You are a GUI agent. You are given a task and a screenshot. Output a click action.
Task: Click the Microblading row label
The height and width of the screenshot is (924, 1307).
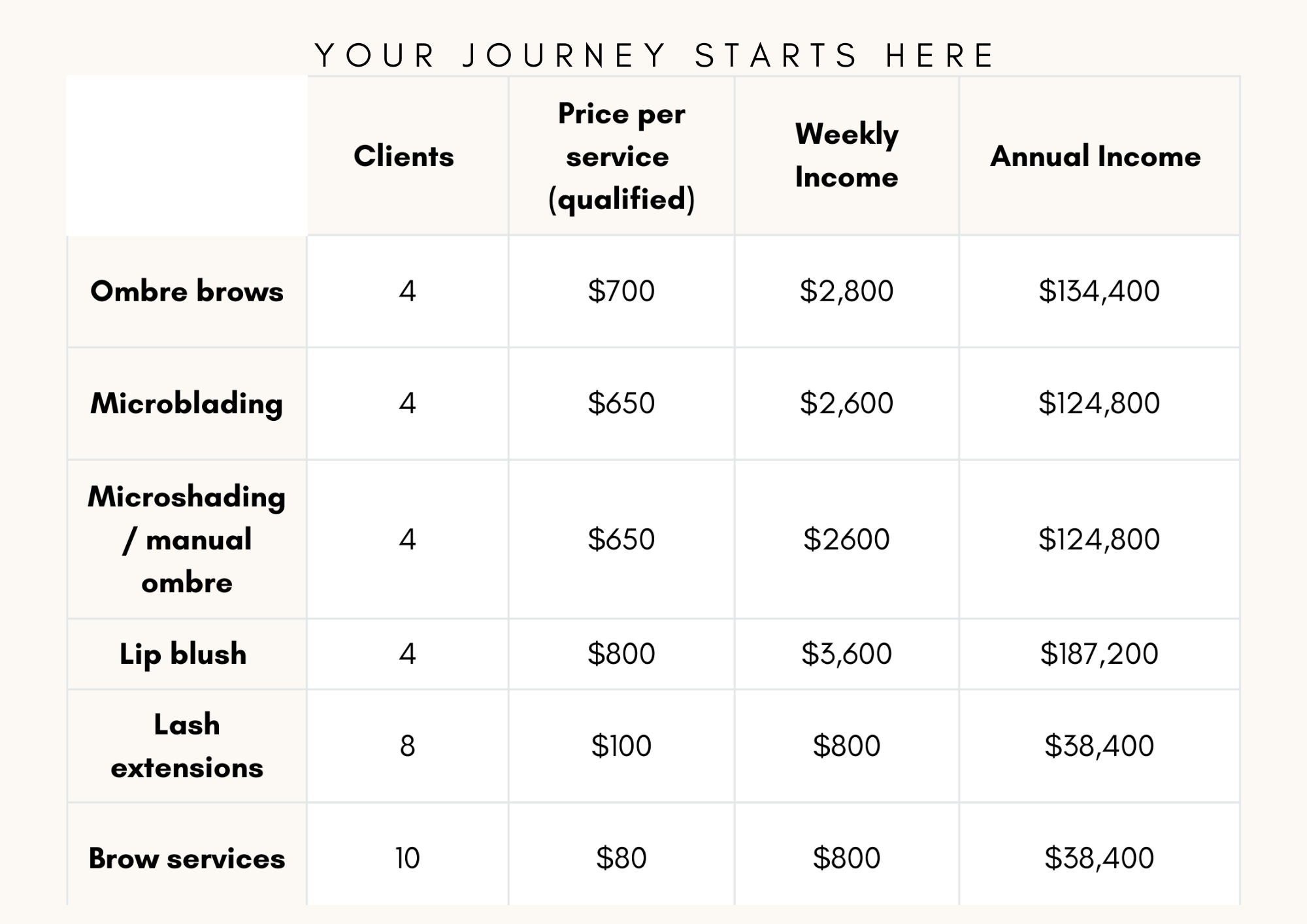(x=187, y=403)
